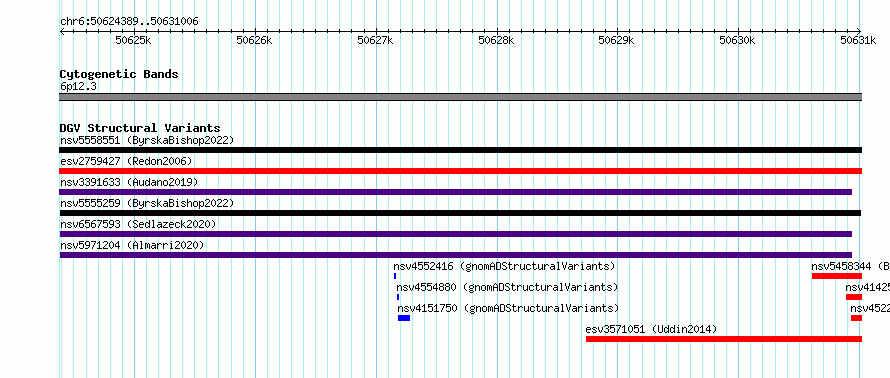890x378 pixels.
Task: Select the gray 6p12.3 cytogenetic band bar
Action: coord(460,97)
